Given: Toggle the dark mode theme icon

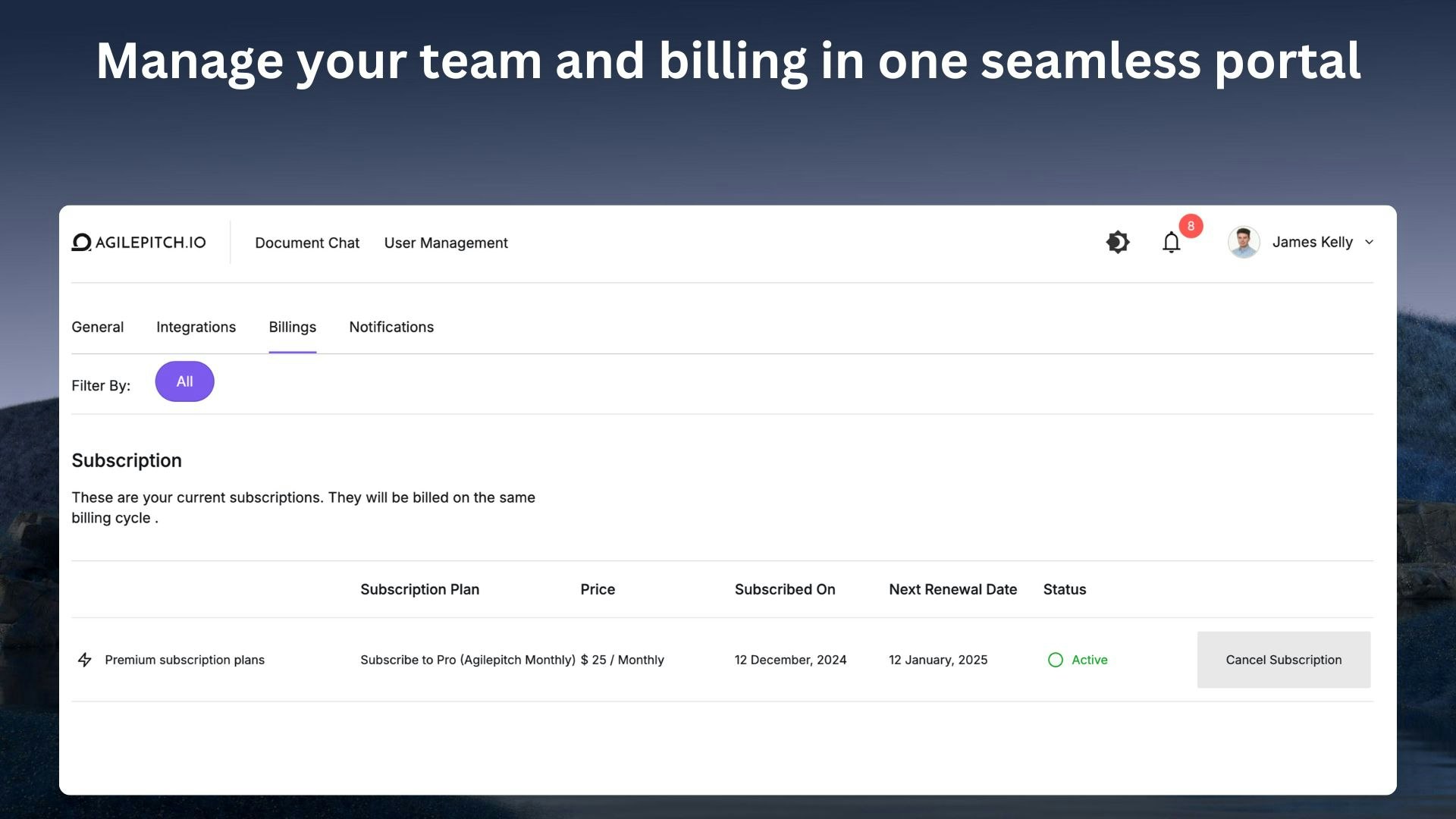Looking at the screenshot, I should tap(1118, 243).
